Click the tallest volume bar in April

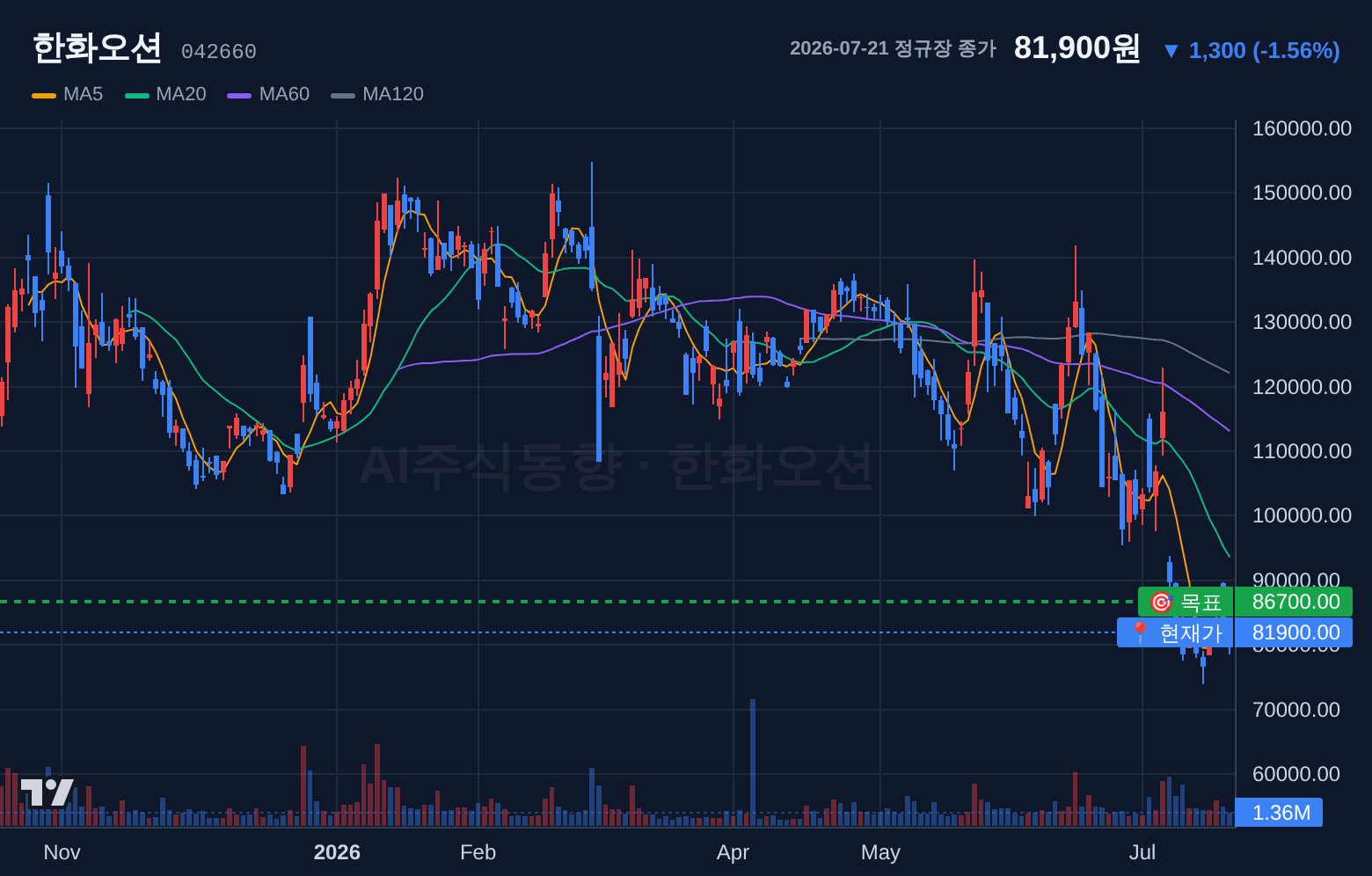click(753, 763)
